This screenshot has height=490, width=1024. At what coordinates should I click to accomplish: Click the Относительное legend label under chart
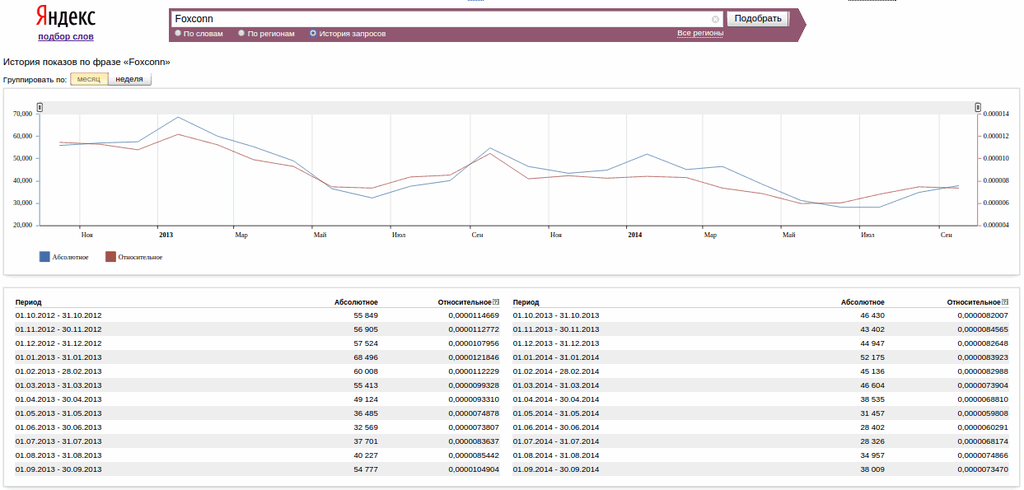pos(140,257)
